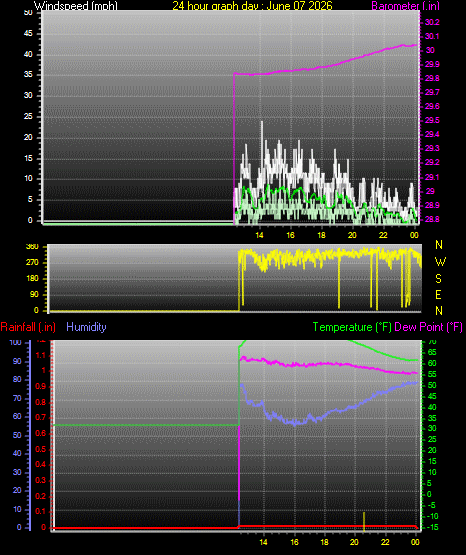Click the red "Rainfall (.in)" label
This screenshot has height=555, width=466.
click(x=28, y=327)
